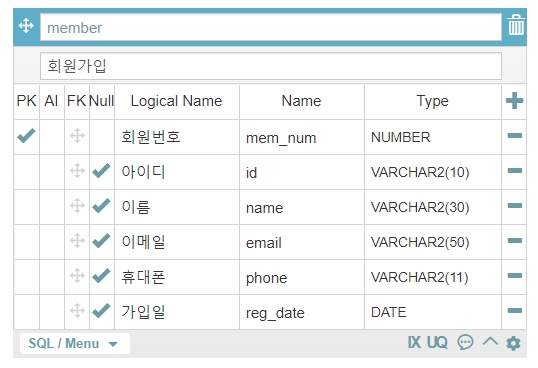Image resolution: width=538 pixels, height=368 pixels.
Task: Collapse the table with the up chevron
Action: 490,342
